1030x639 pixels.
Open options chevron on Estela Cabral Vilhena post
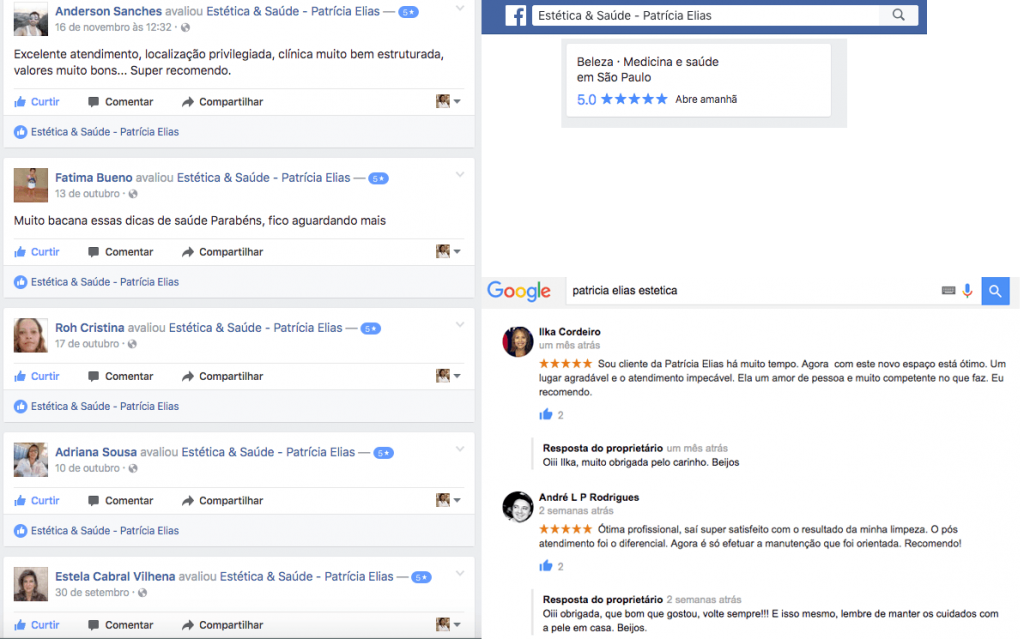point(460,573)
